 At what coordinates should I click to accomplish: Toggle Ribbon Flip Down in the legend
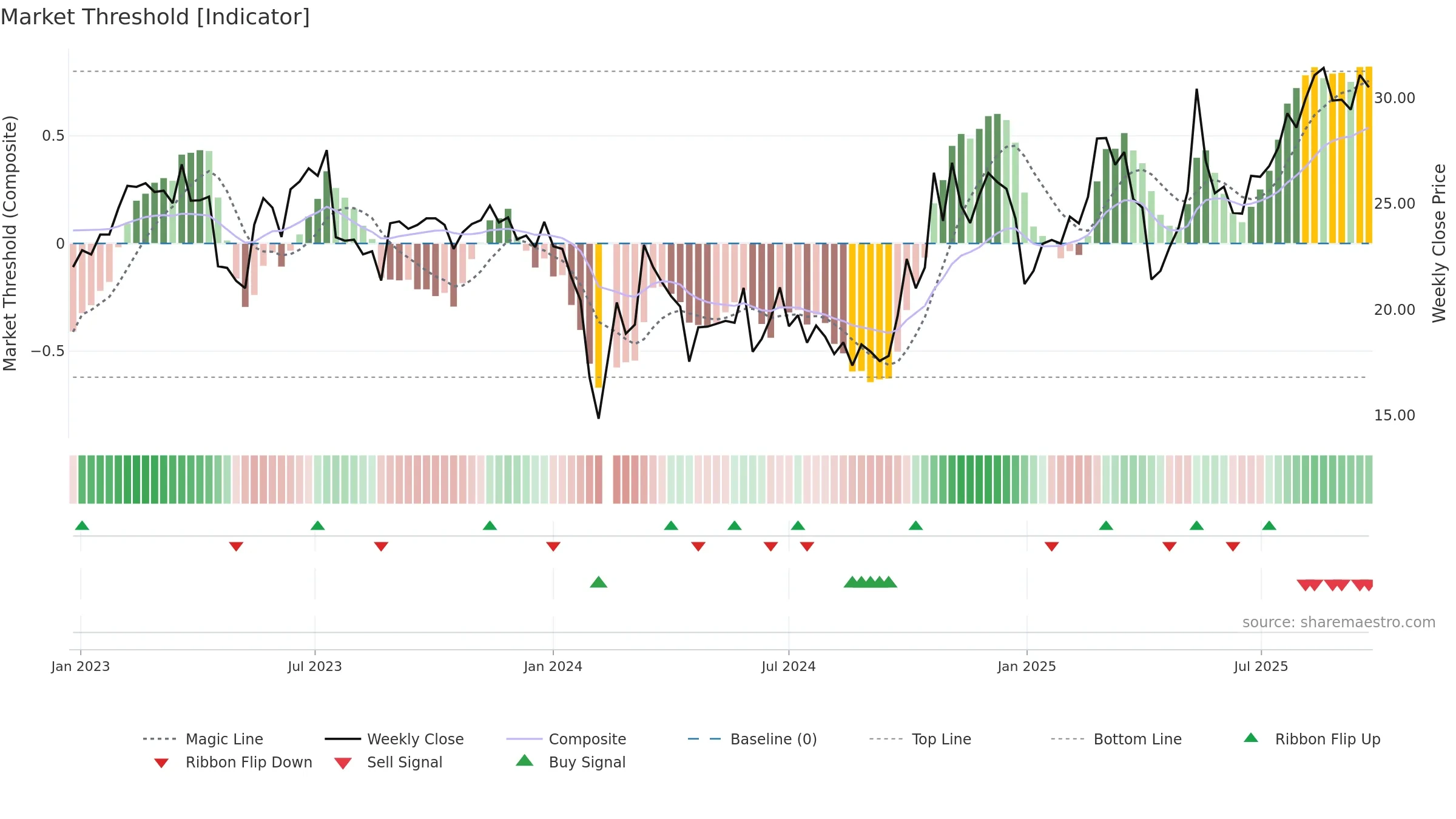coord(232,762)
